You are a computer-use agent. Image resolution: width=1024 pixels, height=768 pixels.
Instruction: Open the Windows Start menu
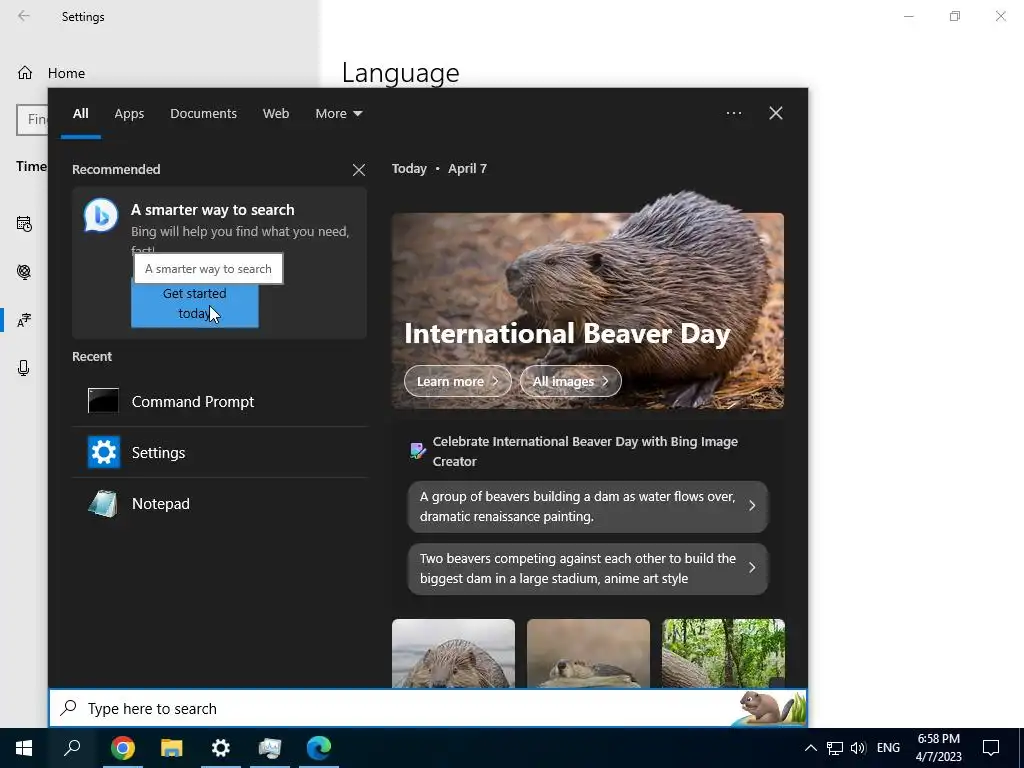click(24, 748)
